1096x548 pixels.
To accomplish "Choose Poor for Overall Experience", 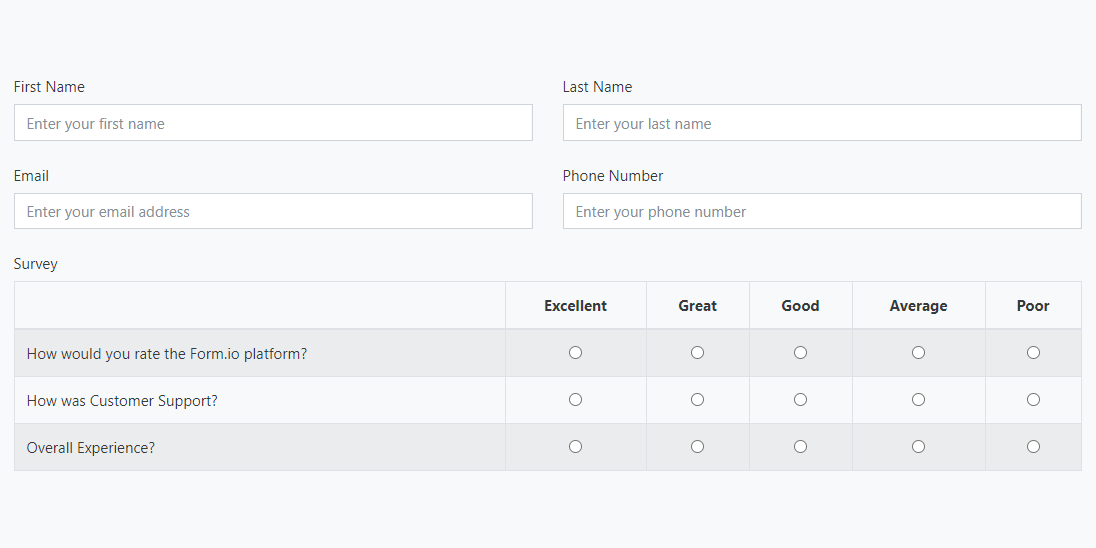I will (1033, 447).
